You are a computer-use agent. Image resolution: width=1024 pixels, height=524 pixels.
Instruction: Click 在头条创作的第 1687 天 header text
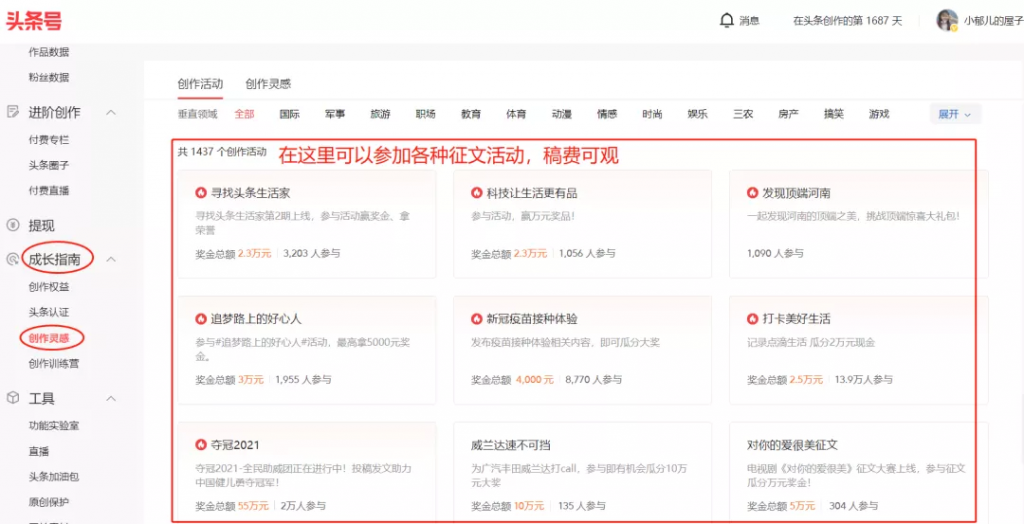pos(847,21)
